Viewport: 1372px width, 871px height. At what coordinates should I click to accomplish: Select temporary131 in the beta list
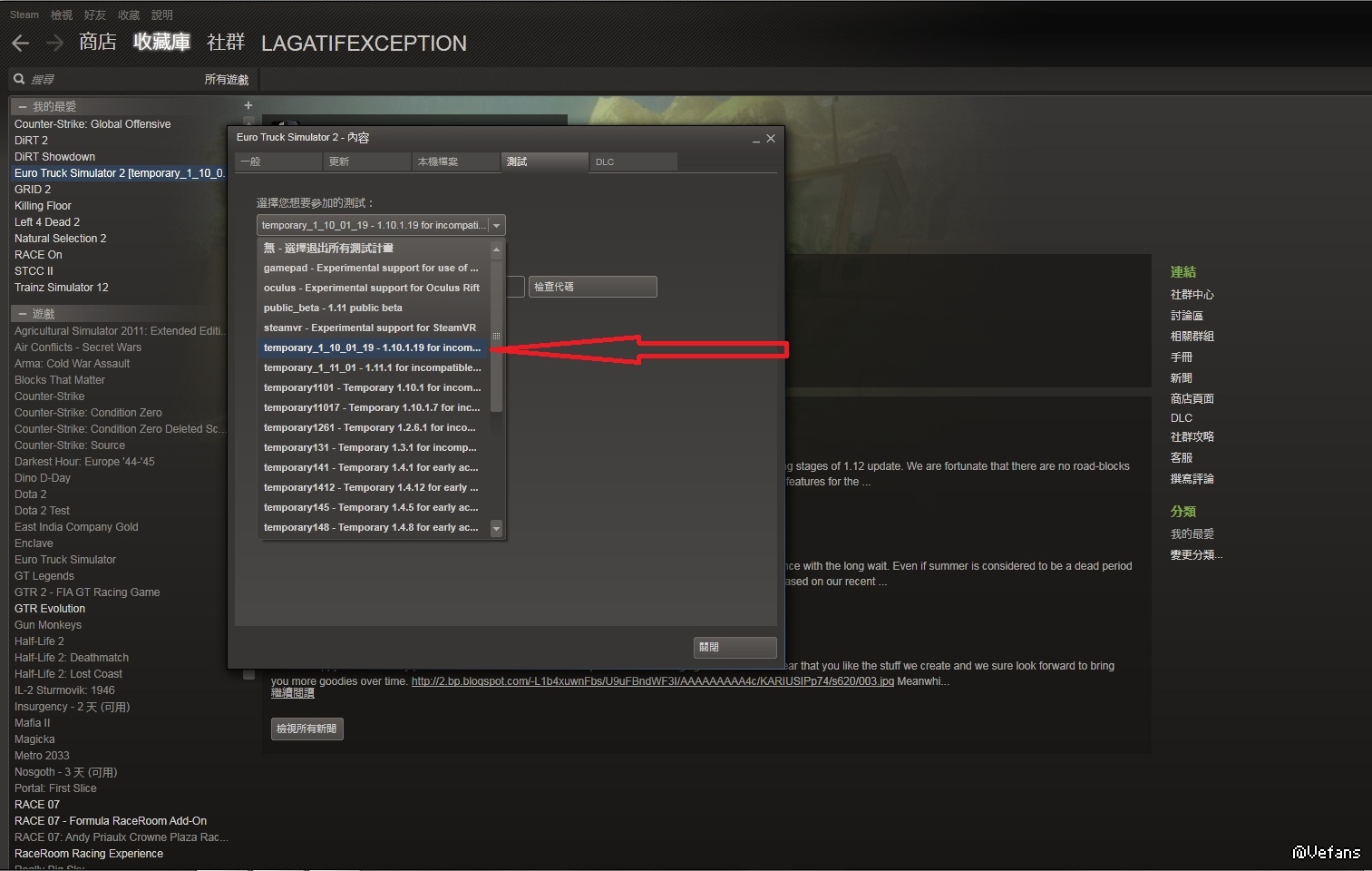[374, 447]
